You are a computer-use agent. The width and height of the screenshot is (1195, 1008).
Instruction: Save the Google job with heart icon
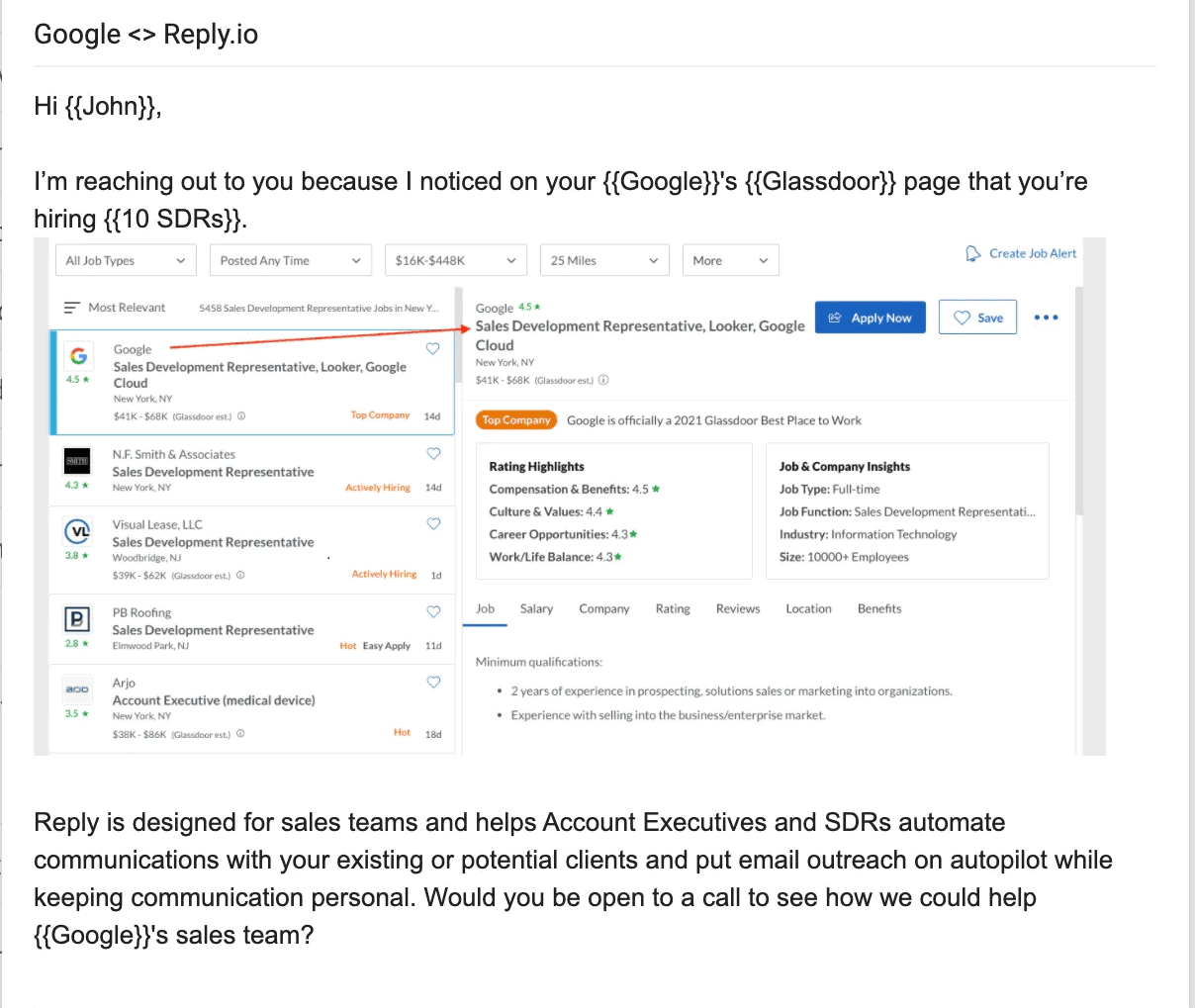432,348
